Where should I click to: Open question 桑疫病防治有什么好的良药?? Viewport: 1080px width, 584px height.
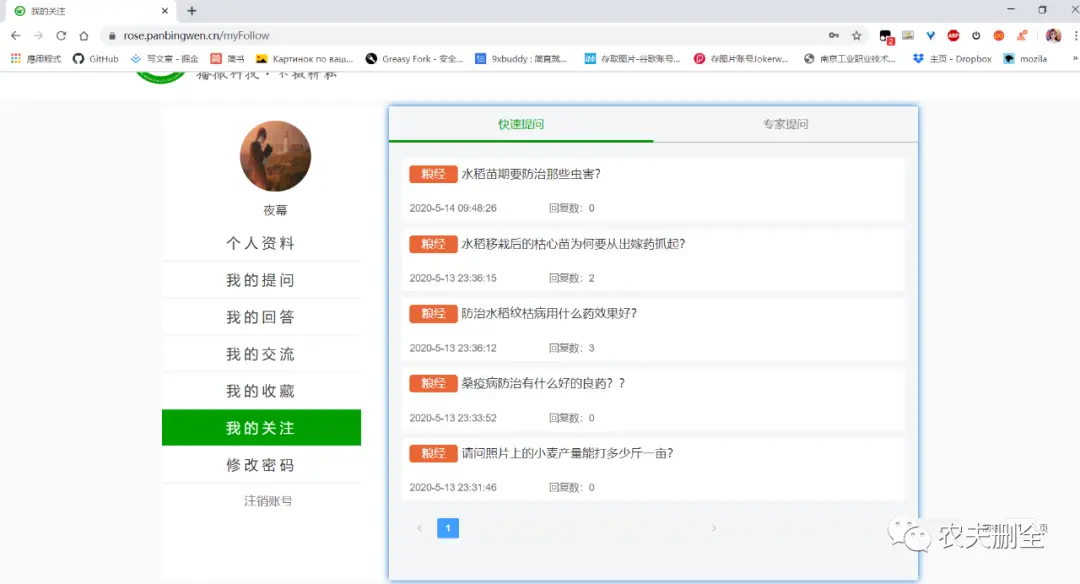(543, 384)
